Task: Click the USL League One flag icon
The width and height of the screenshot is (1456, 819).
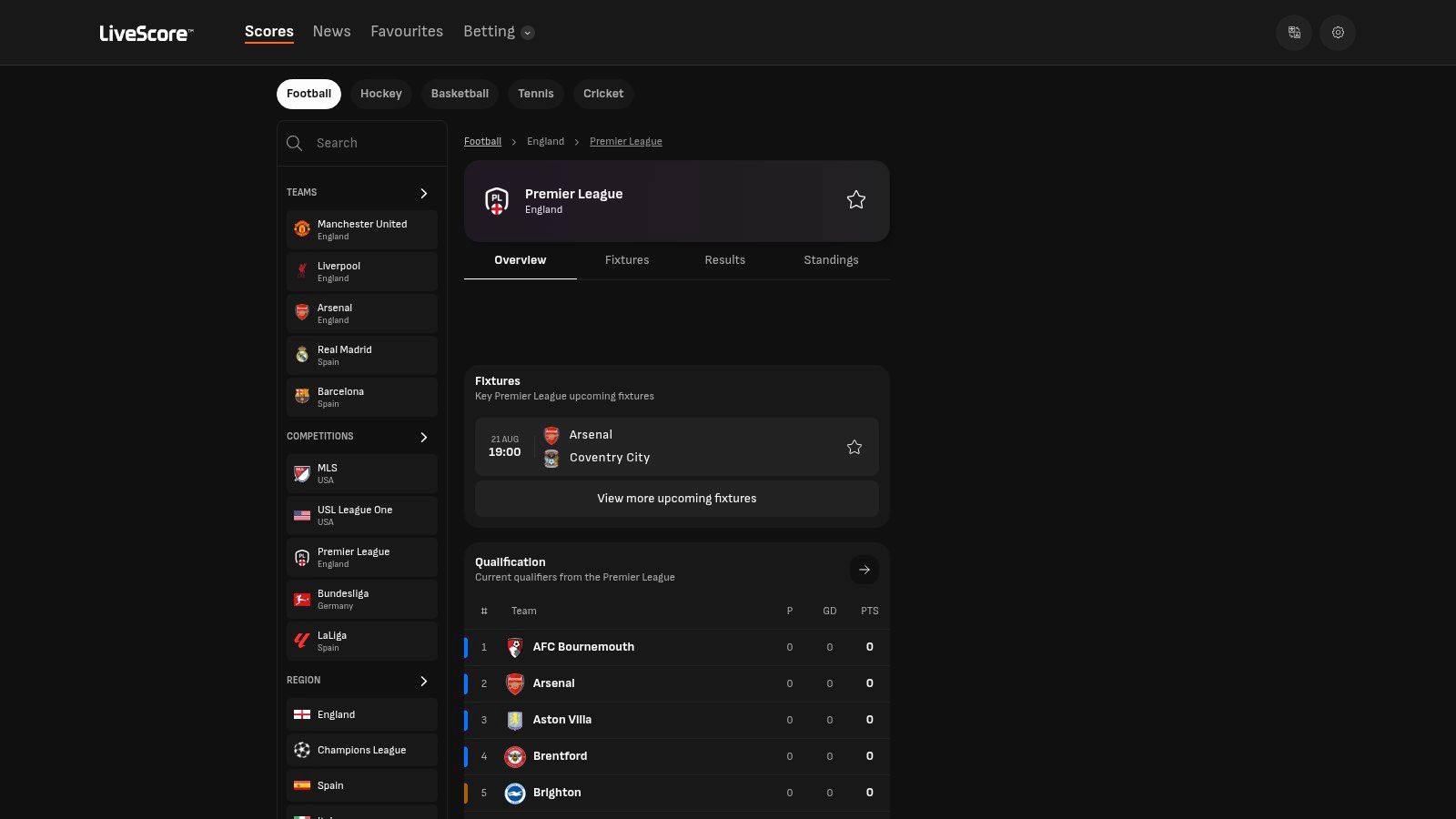Action: pos(302,515)
